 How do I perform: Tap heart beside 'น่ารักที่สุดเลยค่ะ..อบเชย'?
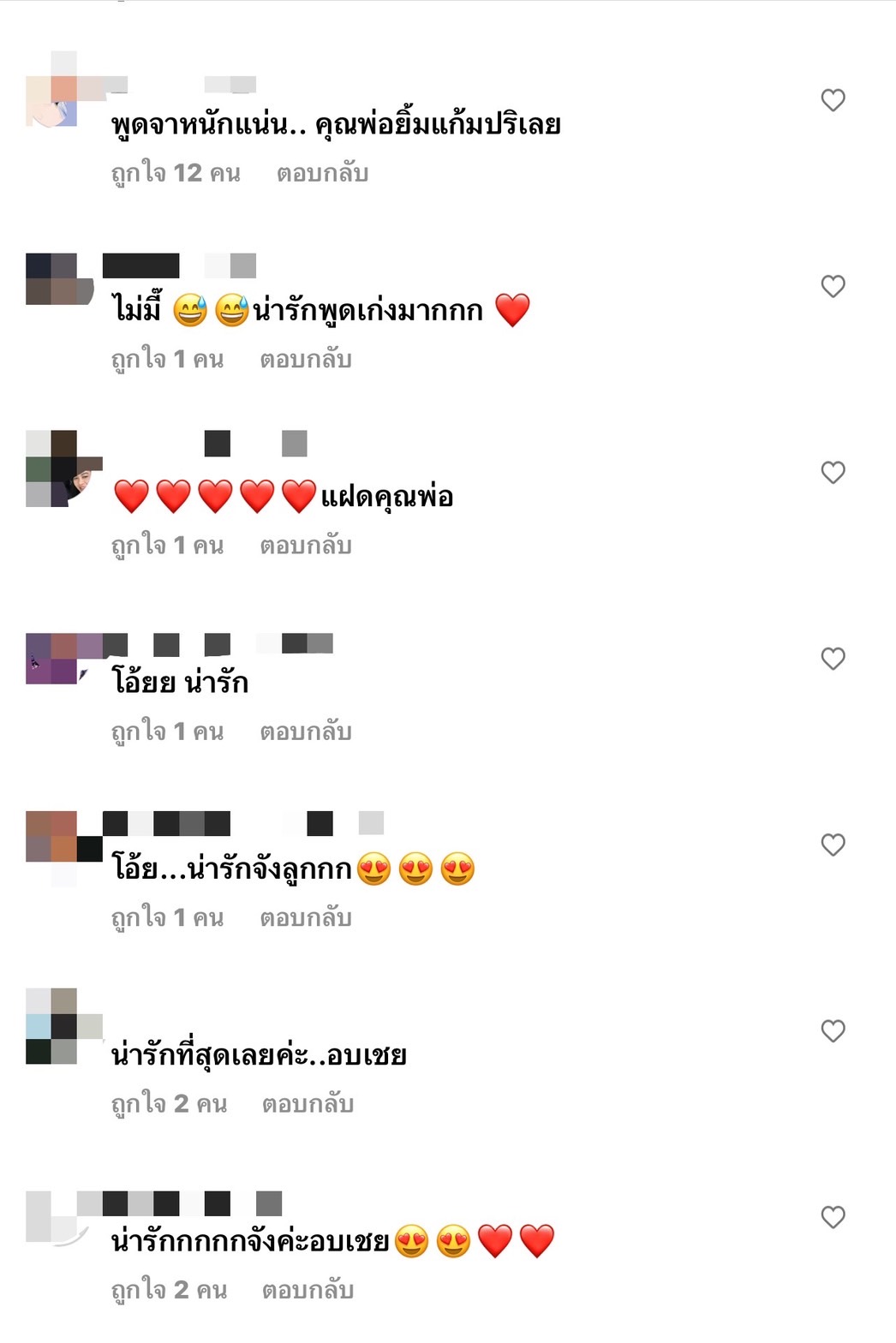(x=833, y=1030)
